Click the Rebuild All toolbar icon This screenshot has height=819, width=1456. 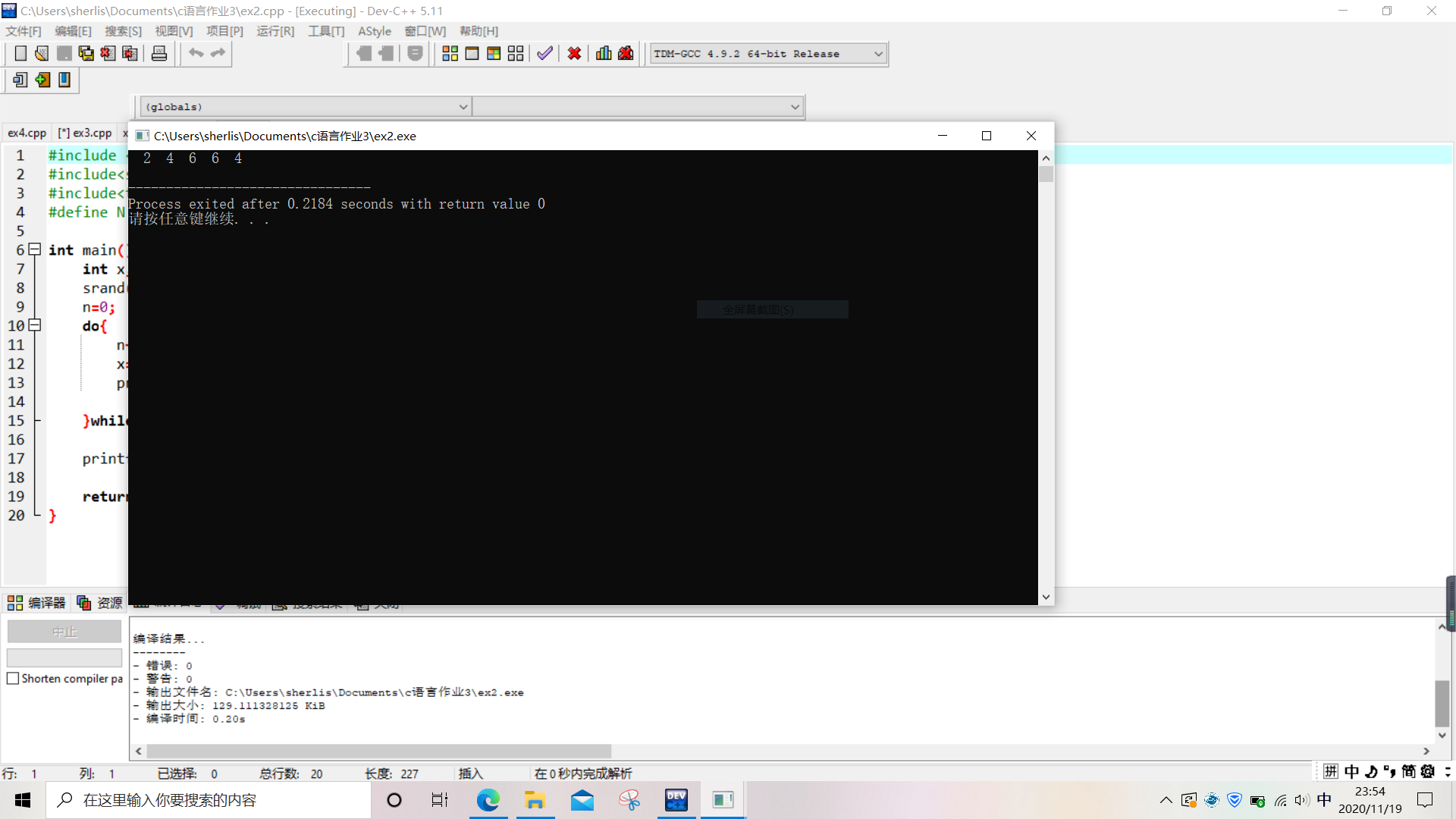[516, 53]
